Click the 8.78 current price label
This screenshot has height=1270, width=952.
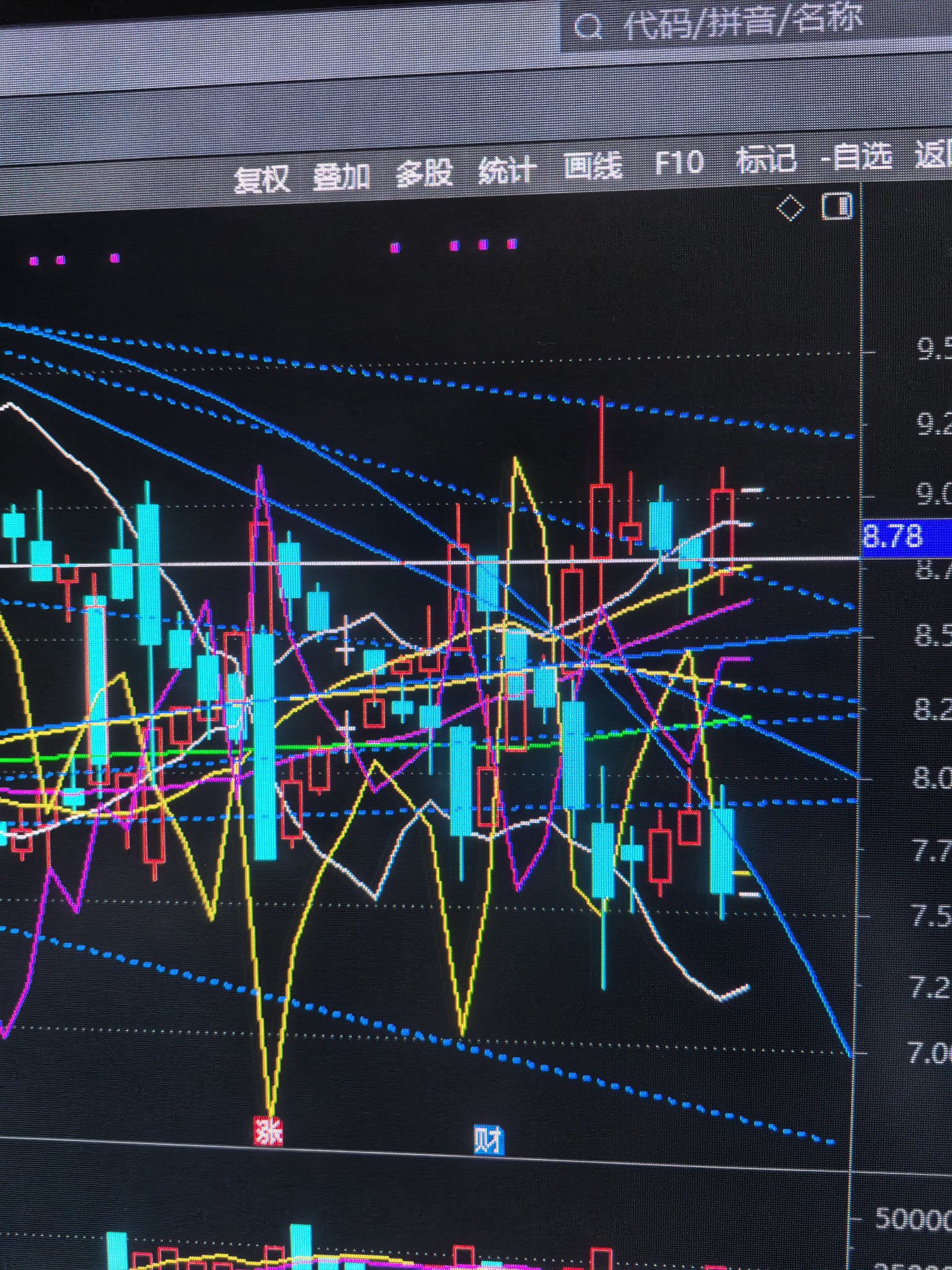pos(906,537)
